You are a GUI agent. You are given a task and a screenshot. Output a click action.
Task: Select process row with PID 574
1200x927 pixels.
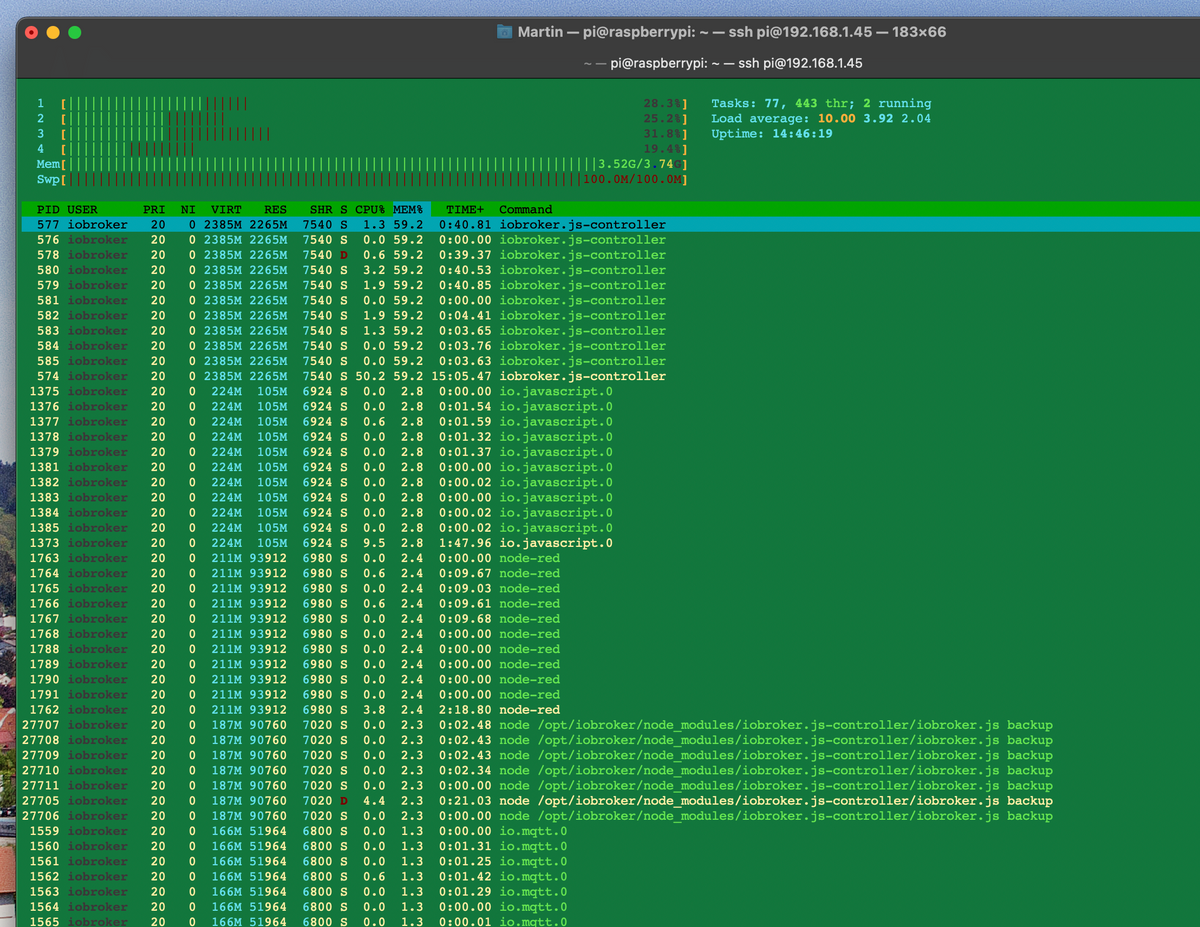pyautogui.click(x=300, y=377)
